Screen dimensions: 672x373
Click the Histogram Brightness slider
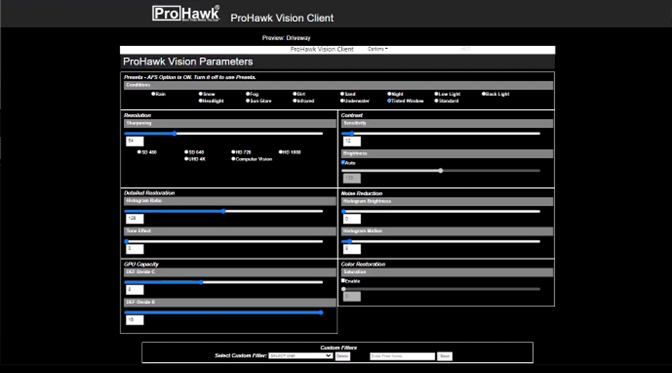tap(441, 211)
